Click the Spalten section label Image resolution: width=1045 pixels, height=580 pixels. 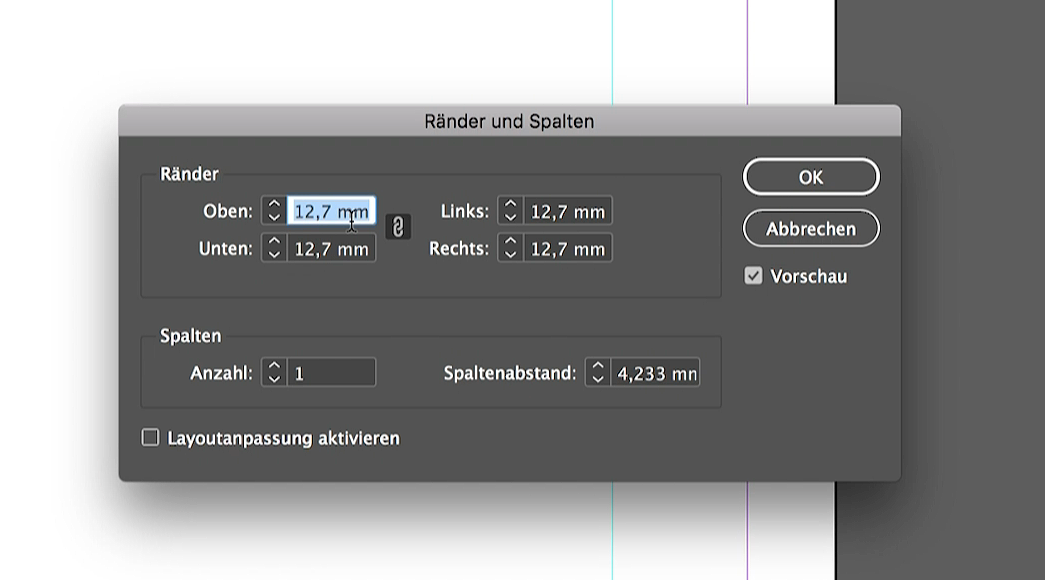point(191,336)
